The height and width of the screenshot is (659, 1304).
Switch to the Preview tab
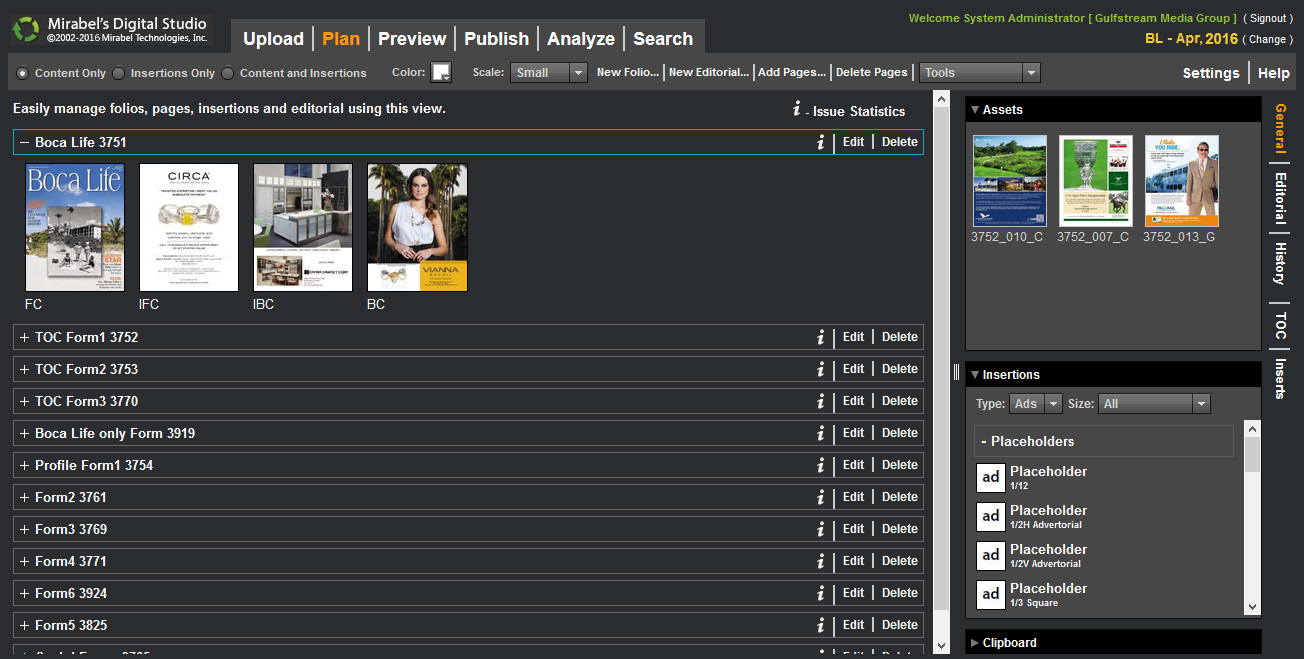[x=412, y=38]
